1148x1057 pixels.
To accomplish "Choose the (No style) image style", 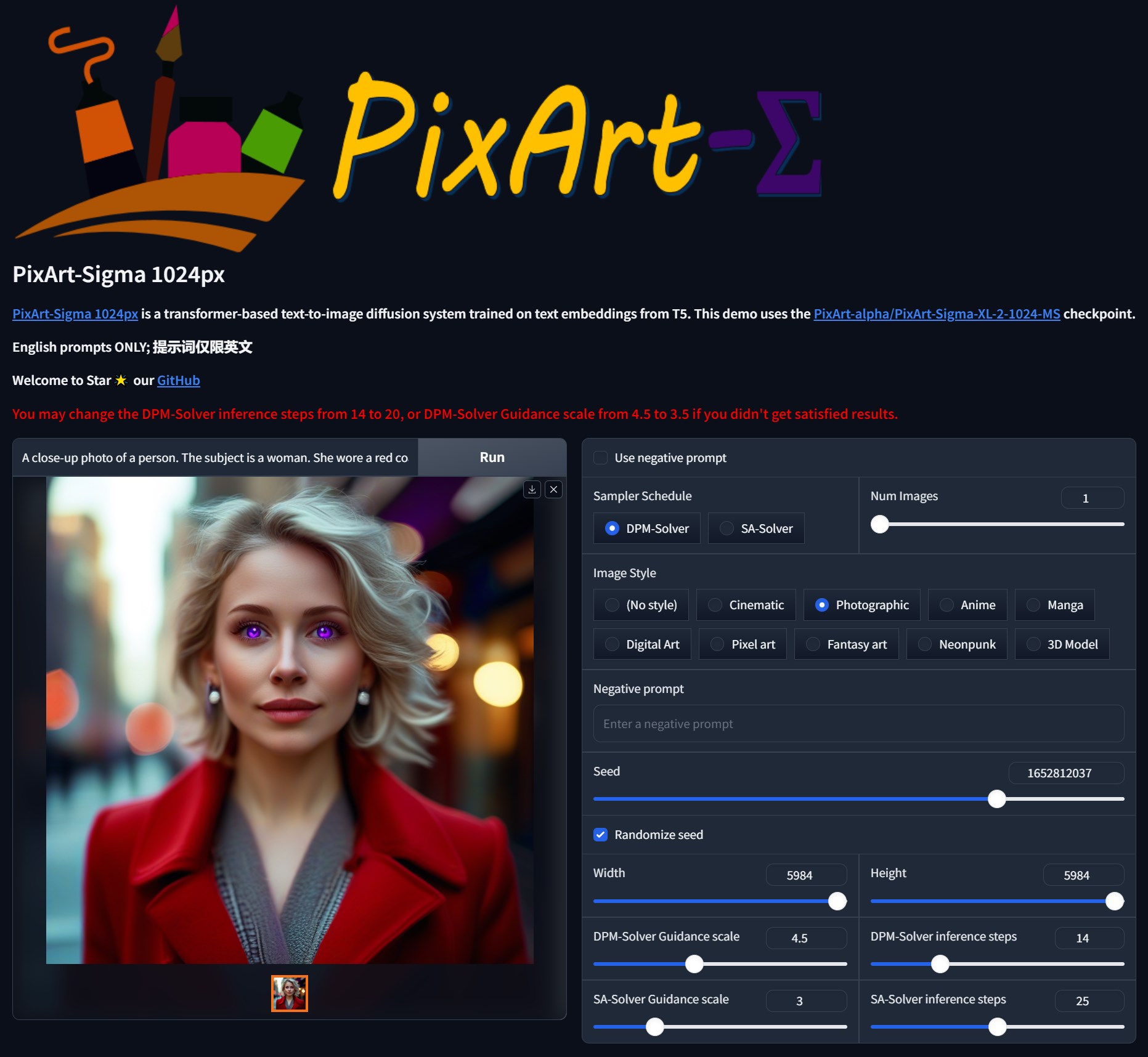I will pyautogui.click(x=641, y=605).
